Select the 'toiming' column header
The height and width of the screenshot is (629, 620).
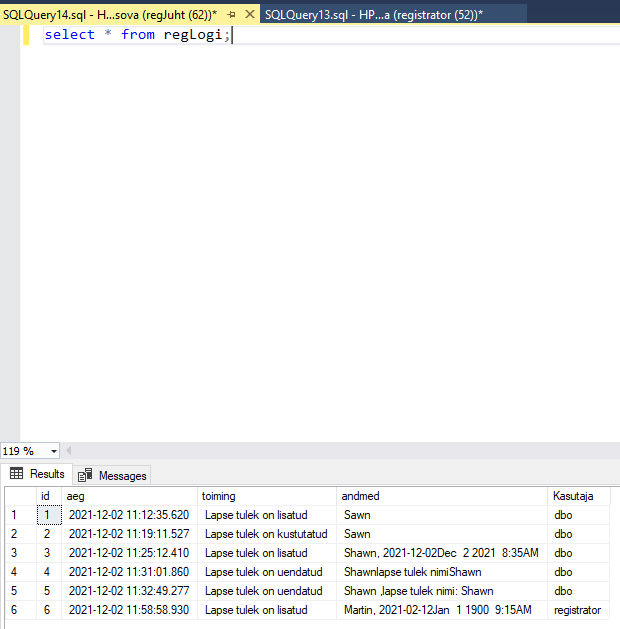point(266,496)
